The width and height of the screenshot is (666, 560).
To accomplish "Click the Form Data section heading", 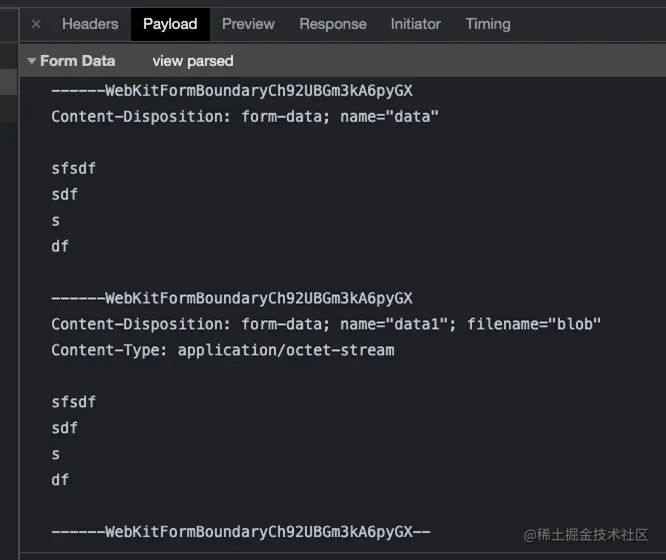I will click(78, 61).
